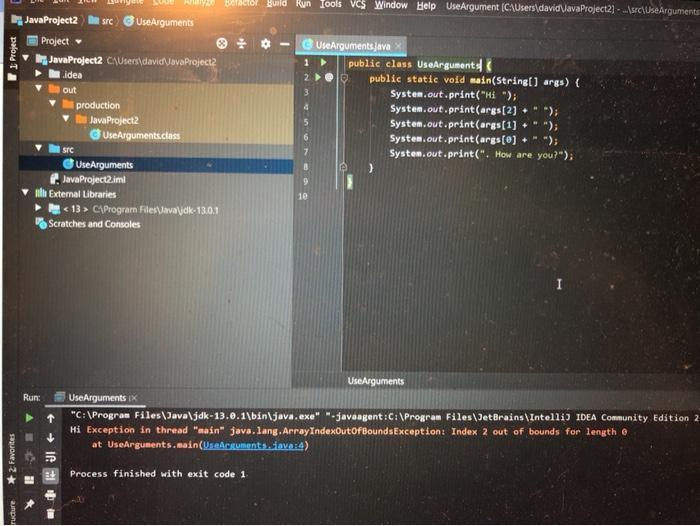
Task: Open Project panel settings gear
Action: pyautogui.click(x=266, y=44)
